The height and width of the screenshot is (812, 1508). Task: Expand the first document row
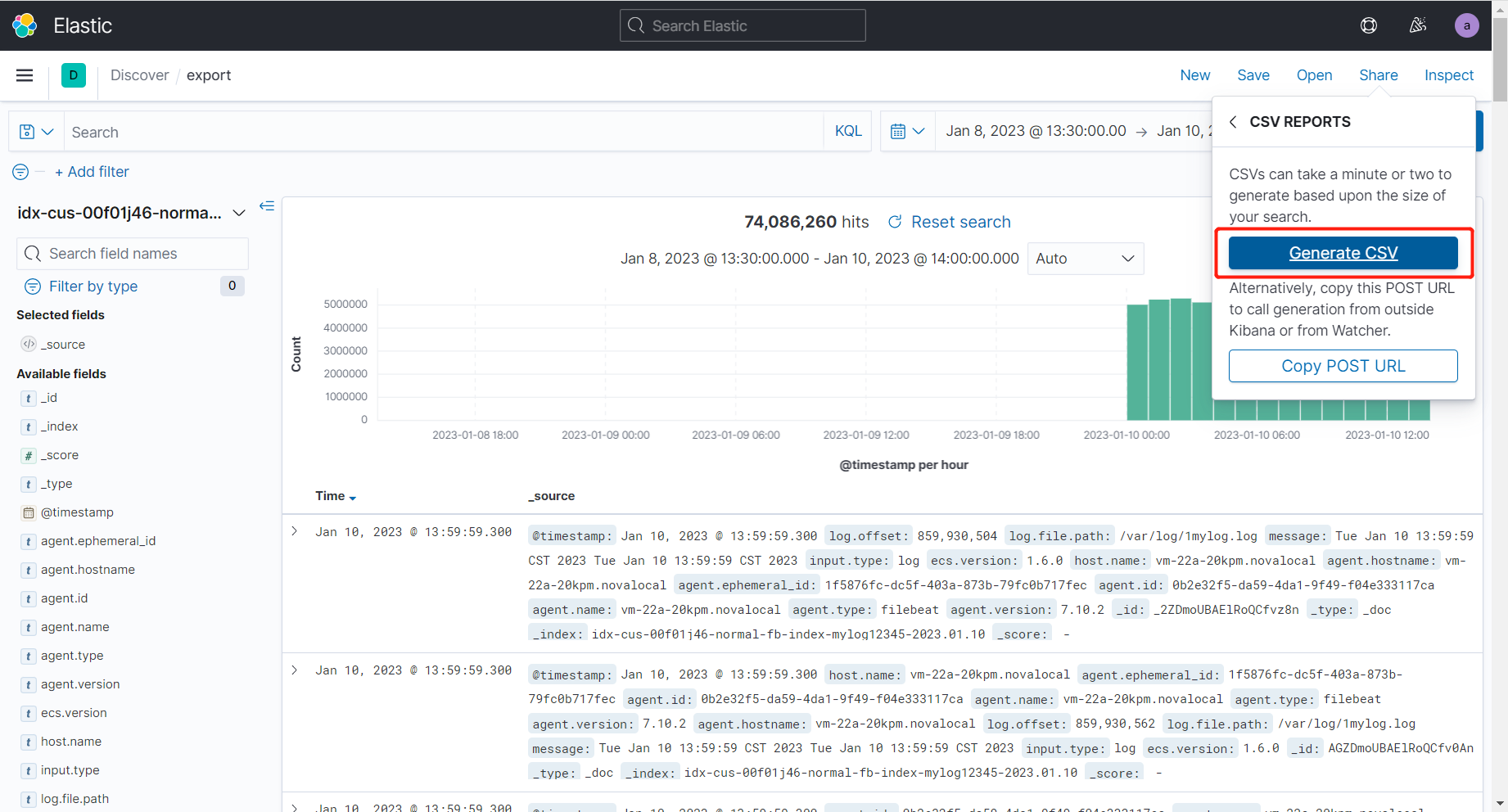pyautogui.click(x=295, y=531)
